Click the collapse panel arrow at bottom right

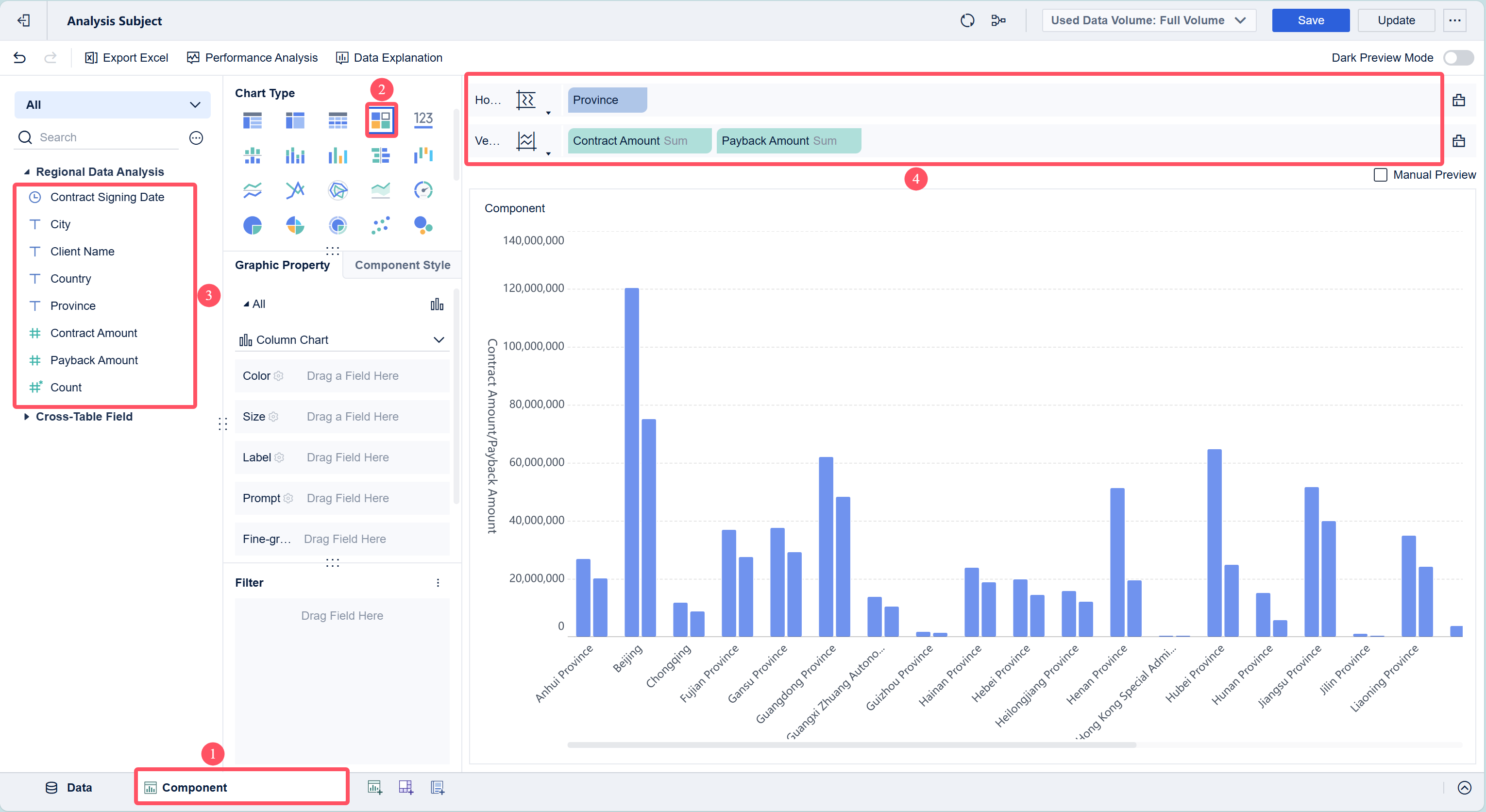click(1465, 788)
